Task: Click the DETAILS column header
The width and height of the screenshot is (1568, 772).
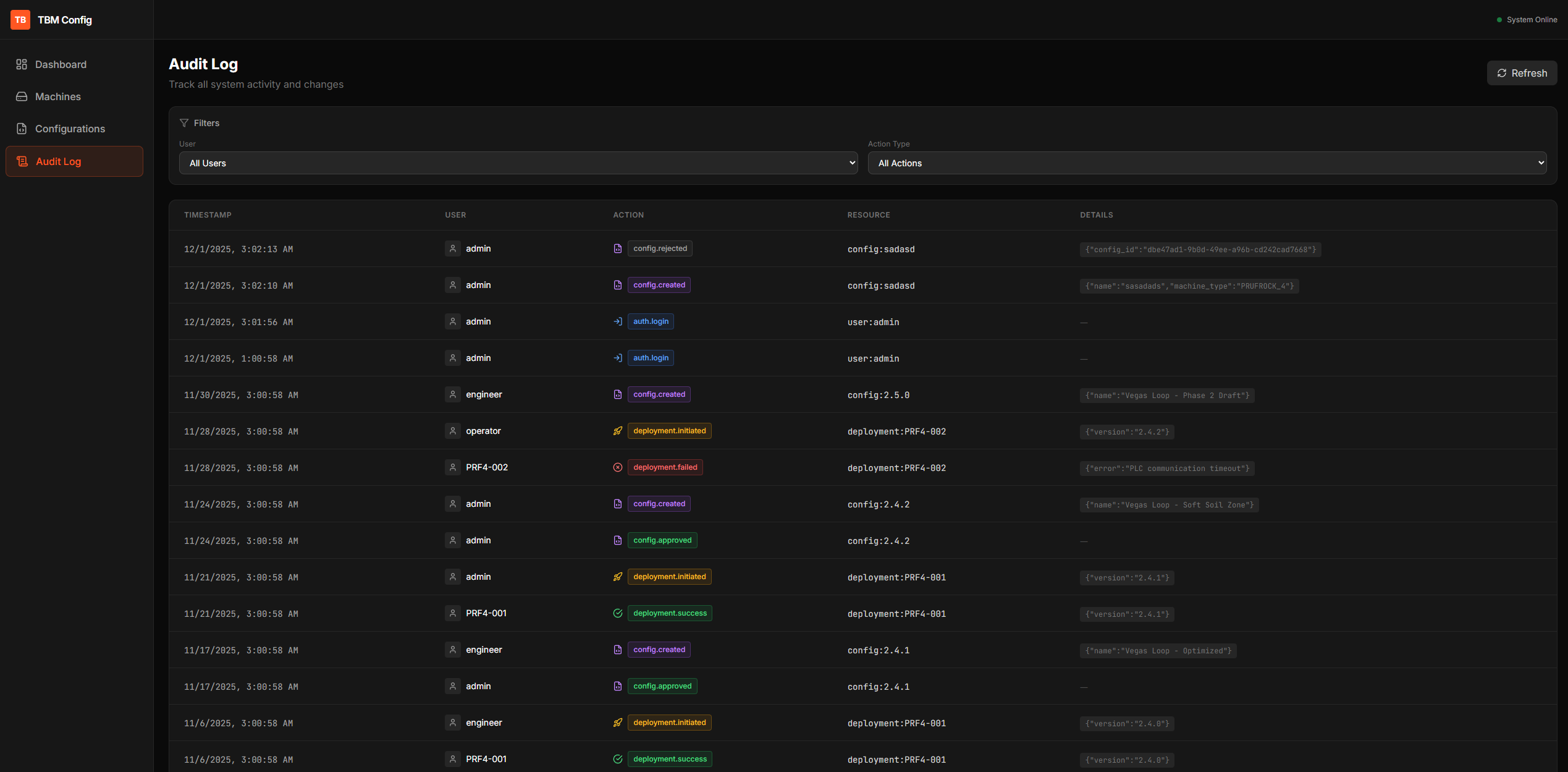Action: tap(1097, 215)
